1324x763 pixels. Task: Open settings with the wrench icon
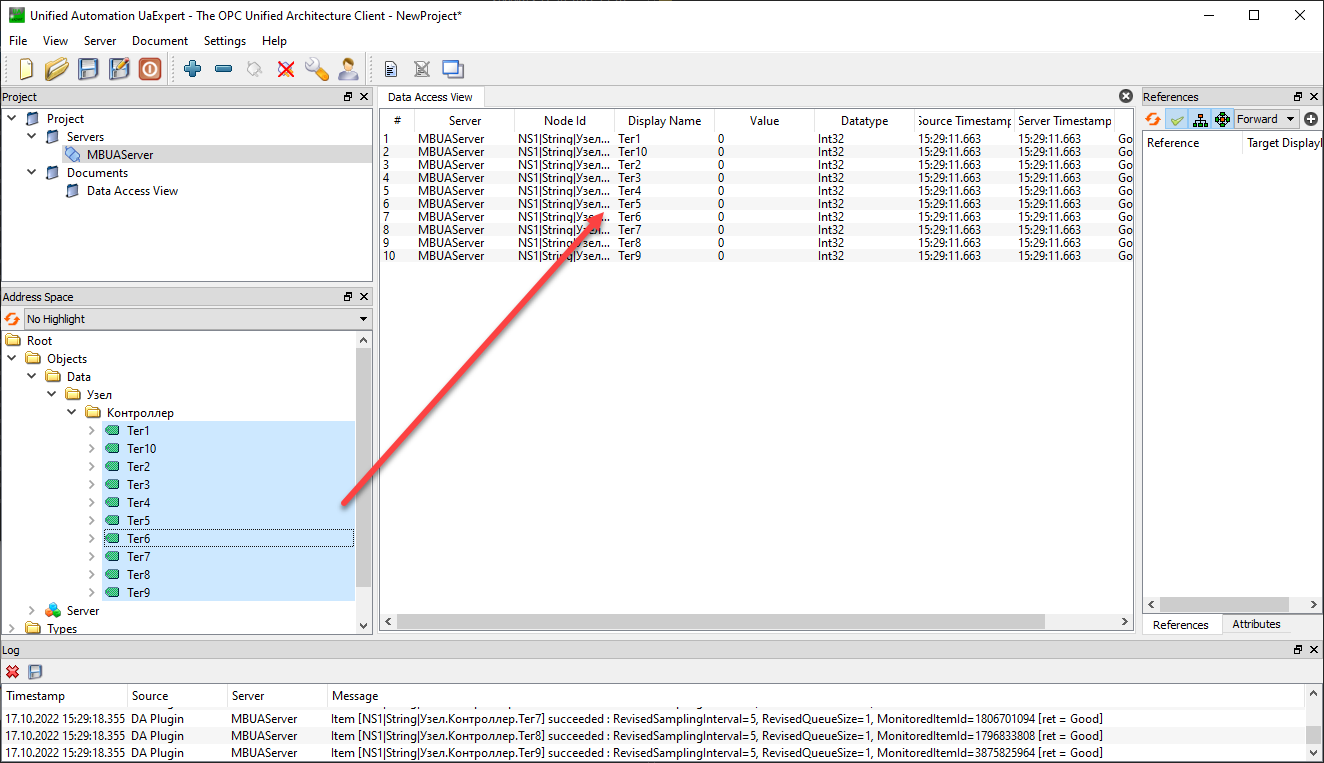316,69
